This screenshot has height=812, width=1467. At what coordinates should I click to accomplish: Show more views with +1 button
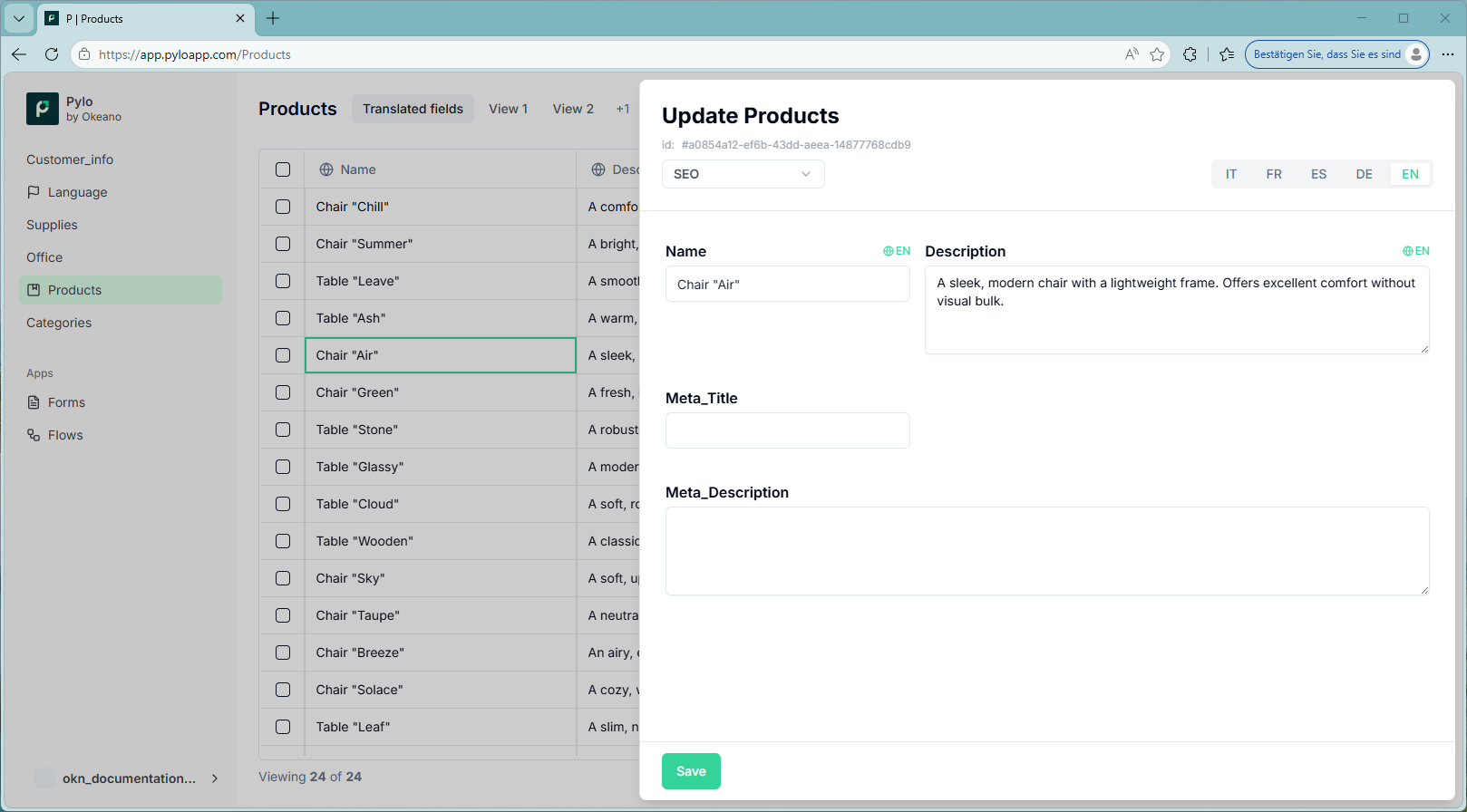(x=623, y=109)
